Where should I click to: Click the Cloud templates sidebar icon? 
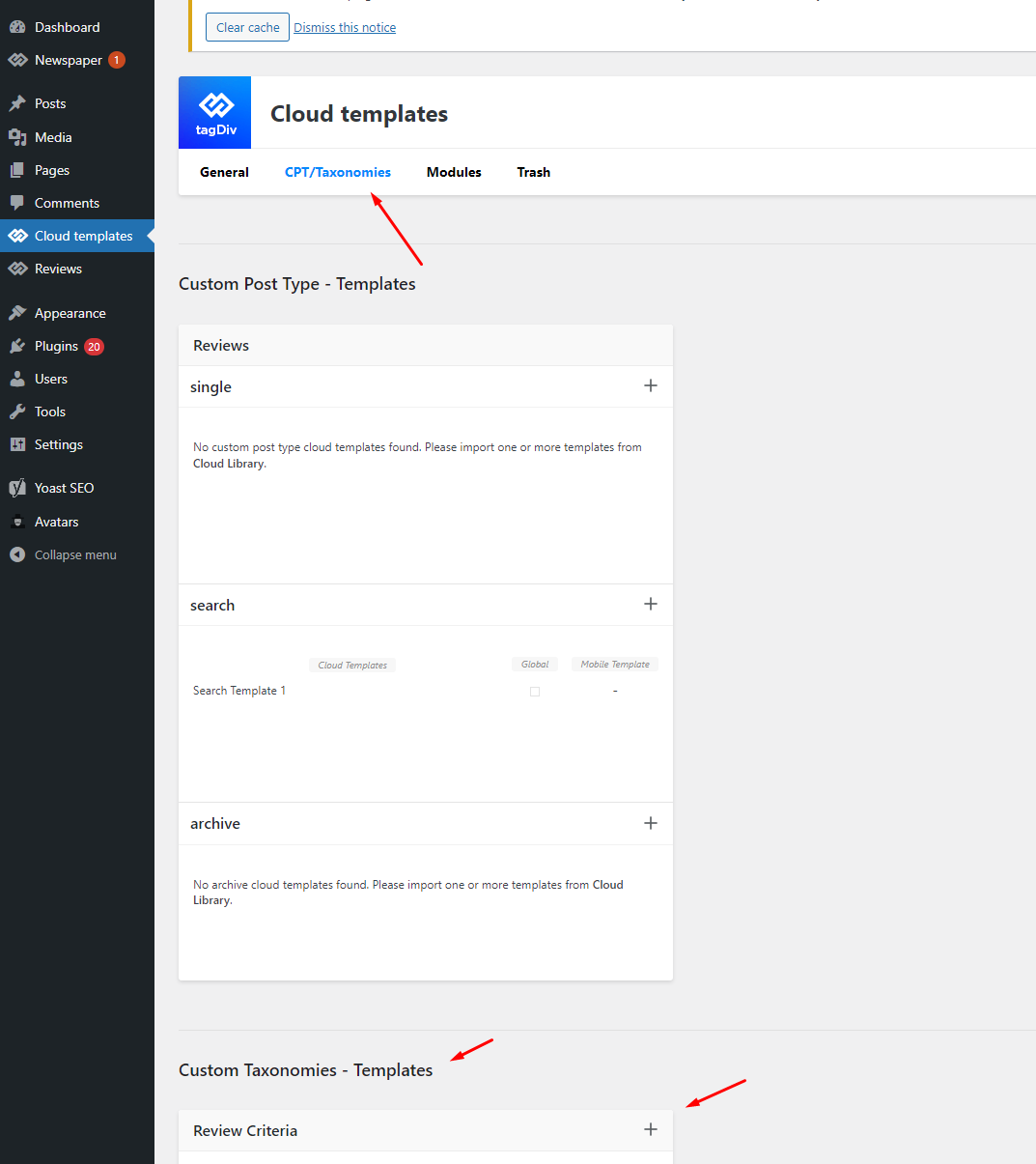tap(17, 236)
